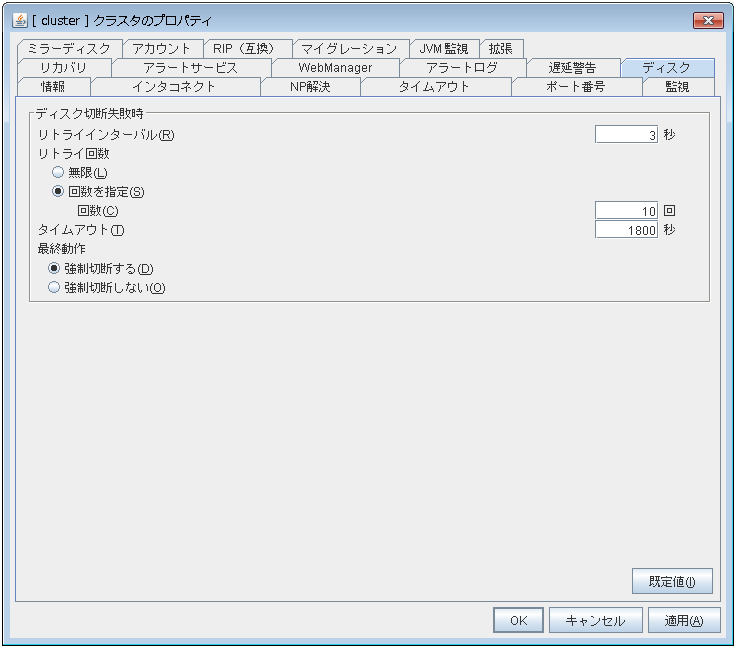Image resolution: width=736 pixels, height=648 pixels.
Task: Switch to the NP解決 tab
Action: [x=309, y=86]
